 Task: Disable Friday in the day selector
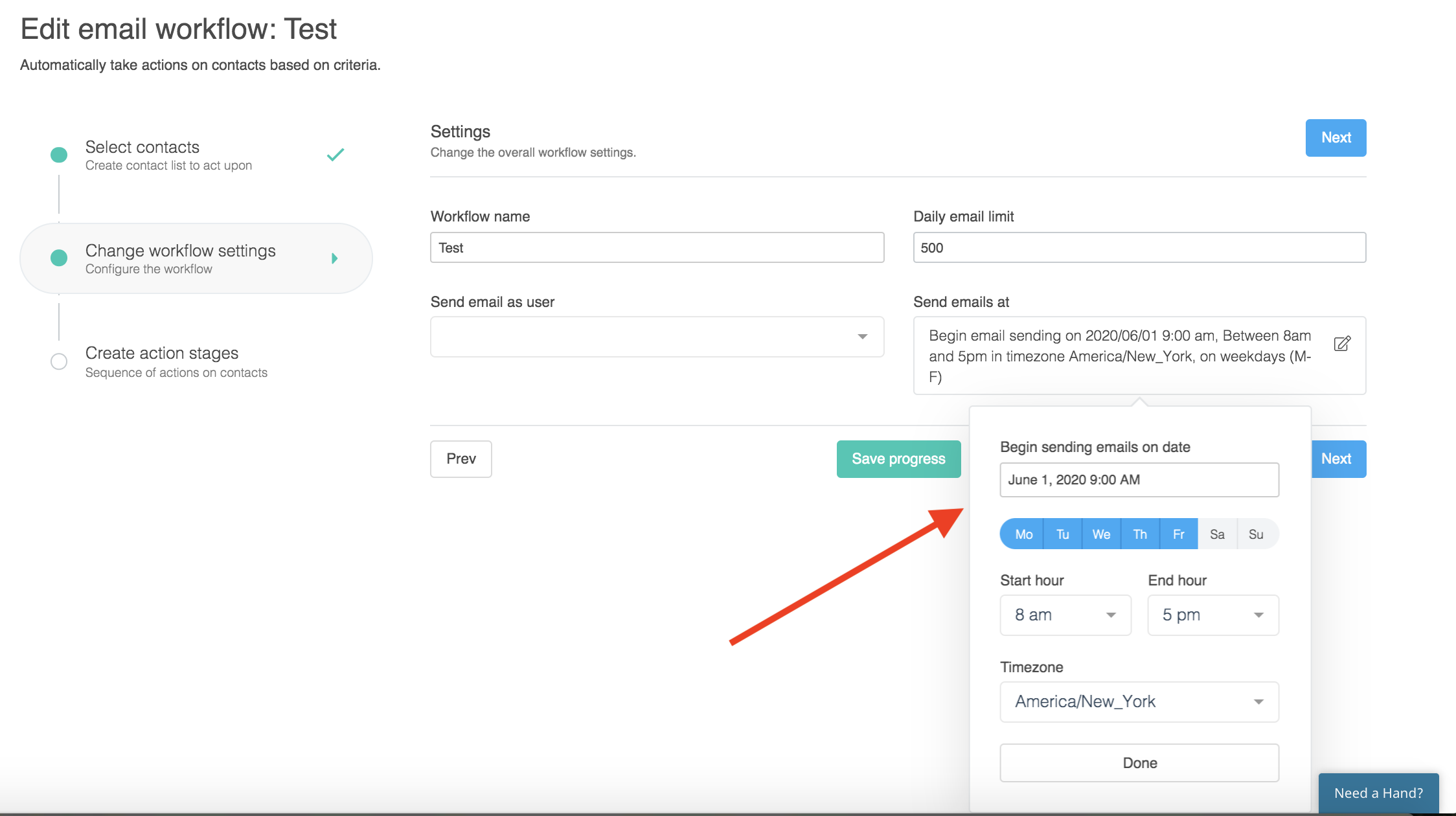click(1178, 534)
